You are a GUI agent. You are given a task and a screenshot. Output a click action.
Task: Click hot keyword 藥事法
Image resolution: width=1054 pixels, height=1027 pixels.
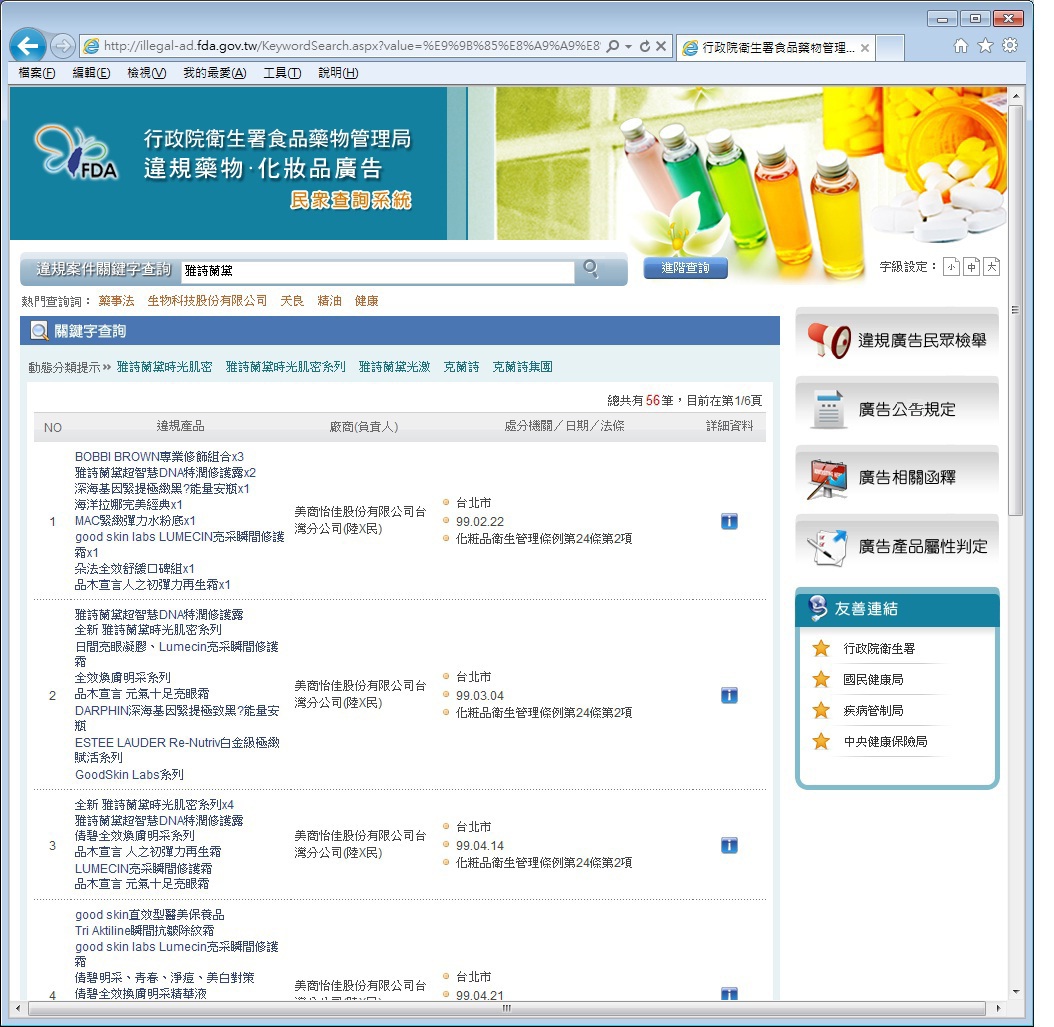click(116, 300)
